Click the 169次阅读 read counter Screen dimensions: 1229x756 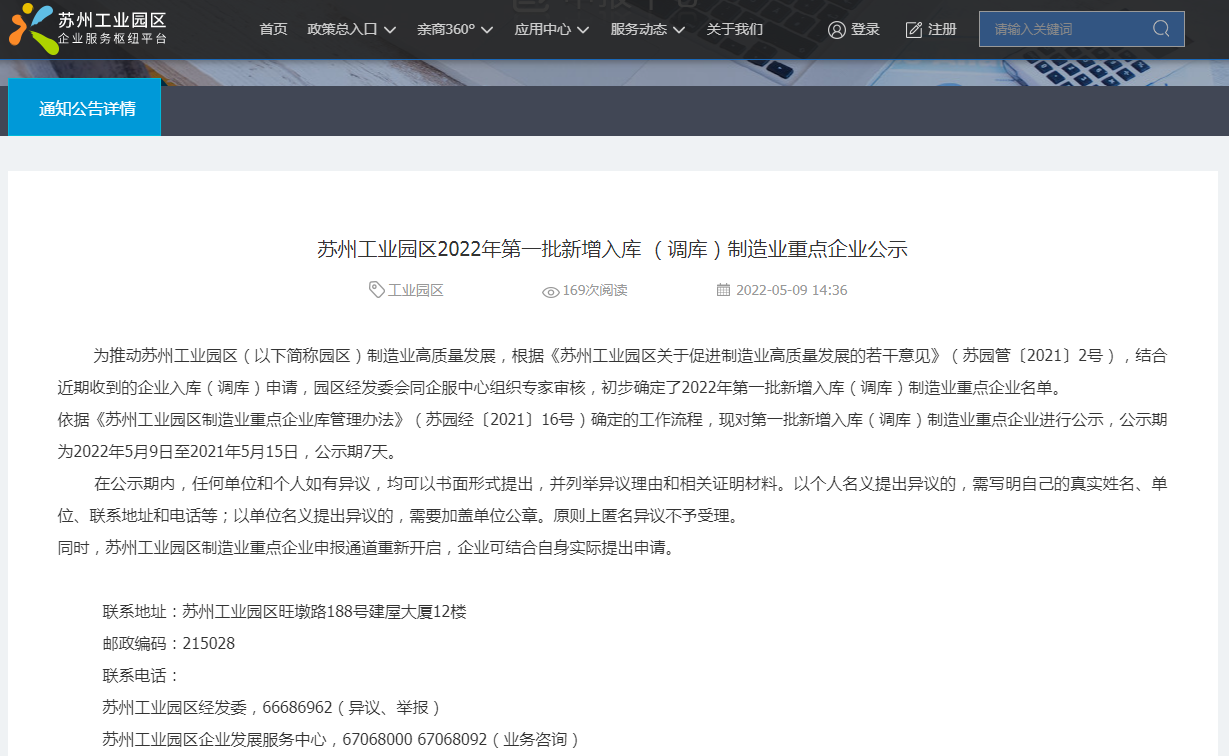point(592,291)
